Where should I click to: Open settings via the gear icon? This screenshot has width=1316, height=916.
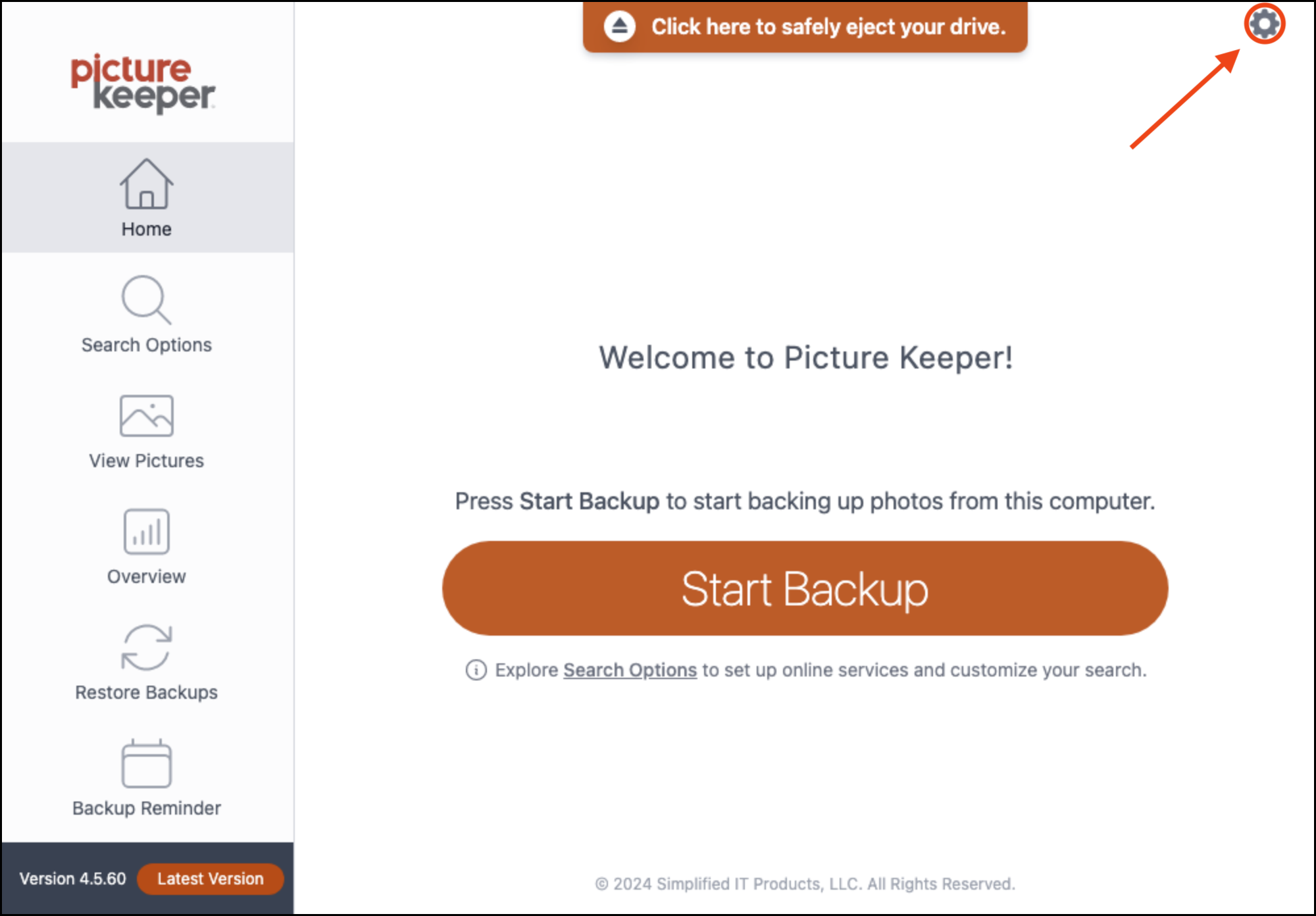pyautogui.click(x=1264, y=24)
